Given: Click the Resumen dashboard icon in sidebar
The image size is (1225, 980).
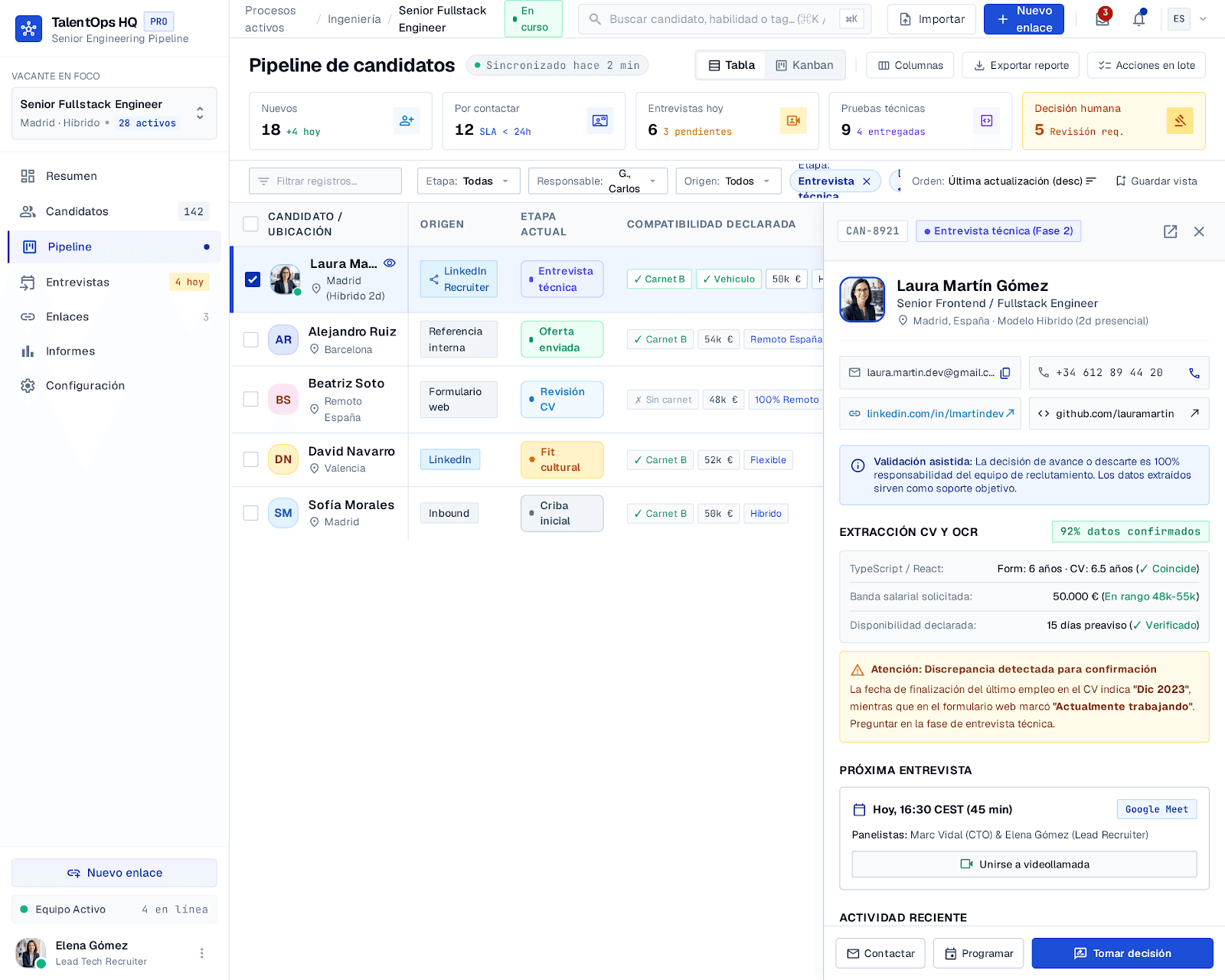Looking at the screenshot, I should tap(28, 176).
